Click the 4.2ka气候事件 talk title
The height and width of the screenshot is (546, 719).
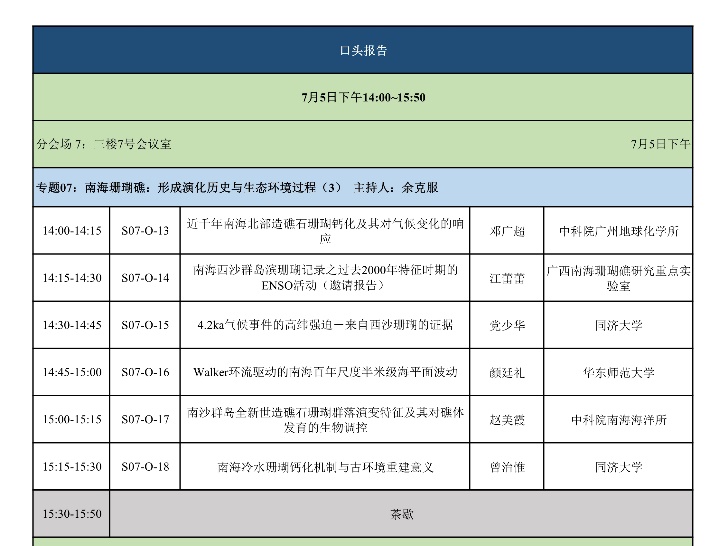pyautogui.click(x=325, y=325)
